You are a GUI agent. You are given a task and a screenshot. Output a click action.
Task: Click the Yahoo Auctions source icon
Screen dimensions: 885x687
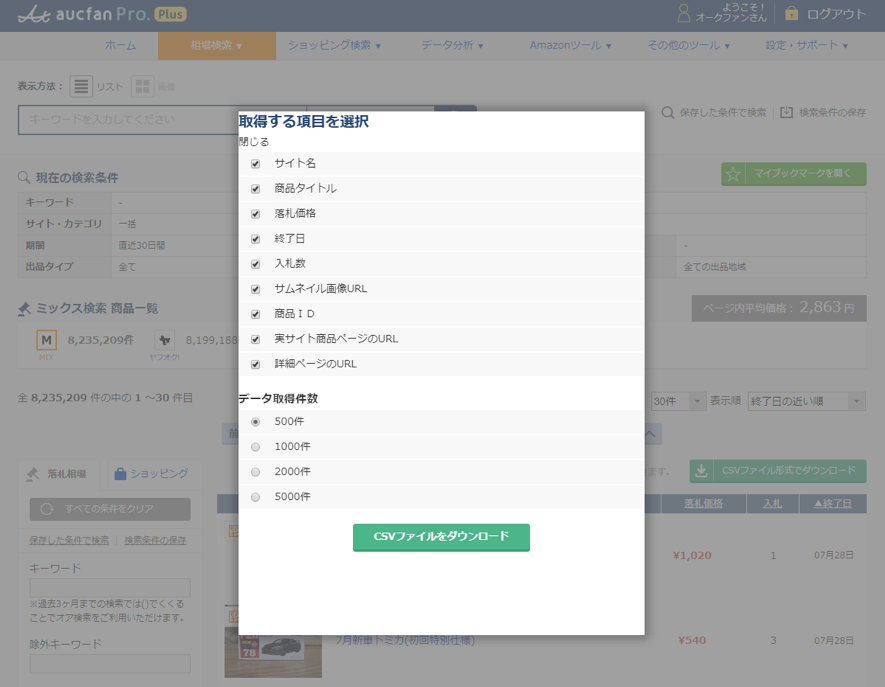tap(164, 341)
